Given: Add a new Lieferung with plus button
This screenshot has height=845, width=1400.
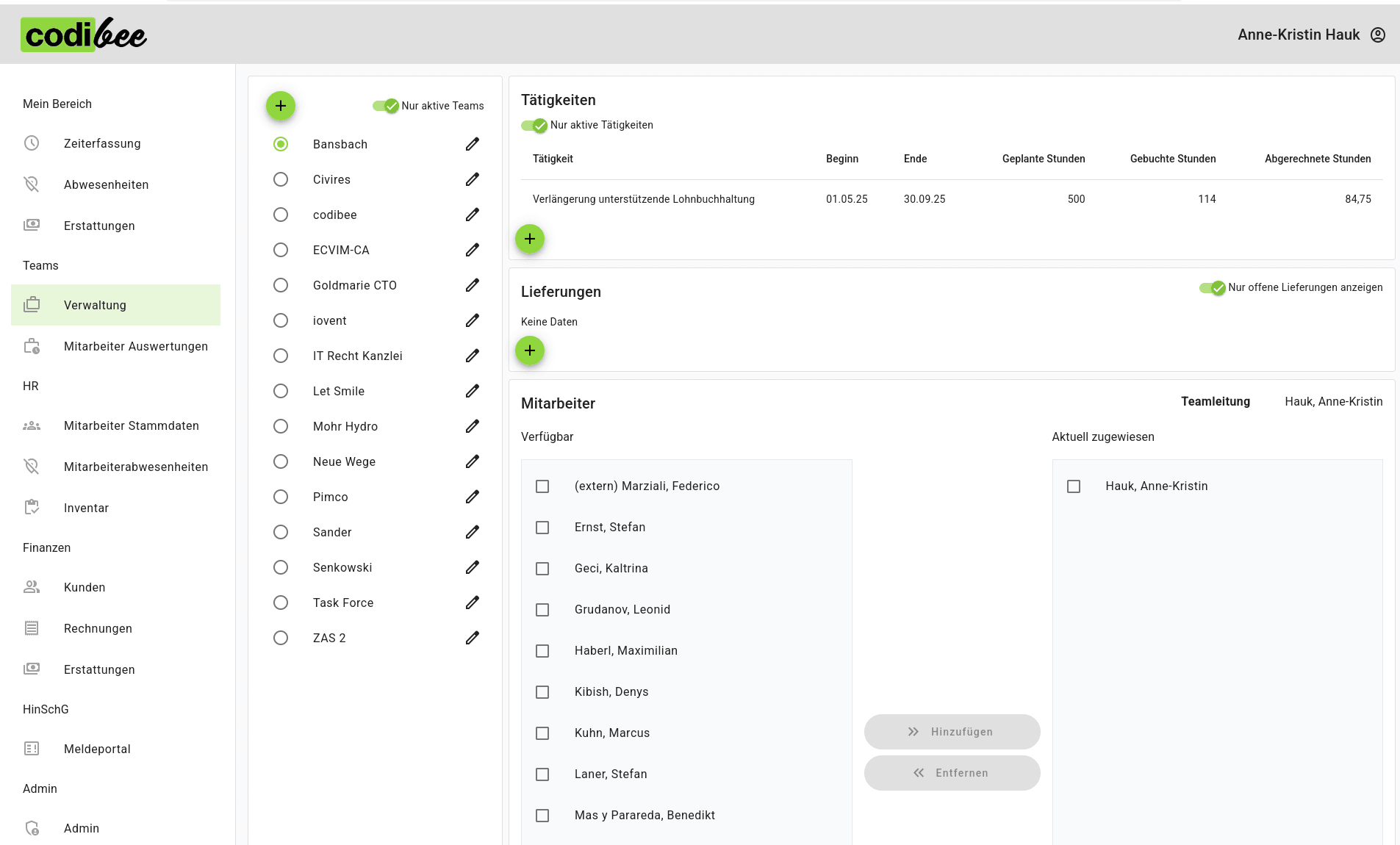Looking at the screenshot, I should tap(529, 350).
